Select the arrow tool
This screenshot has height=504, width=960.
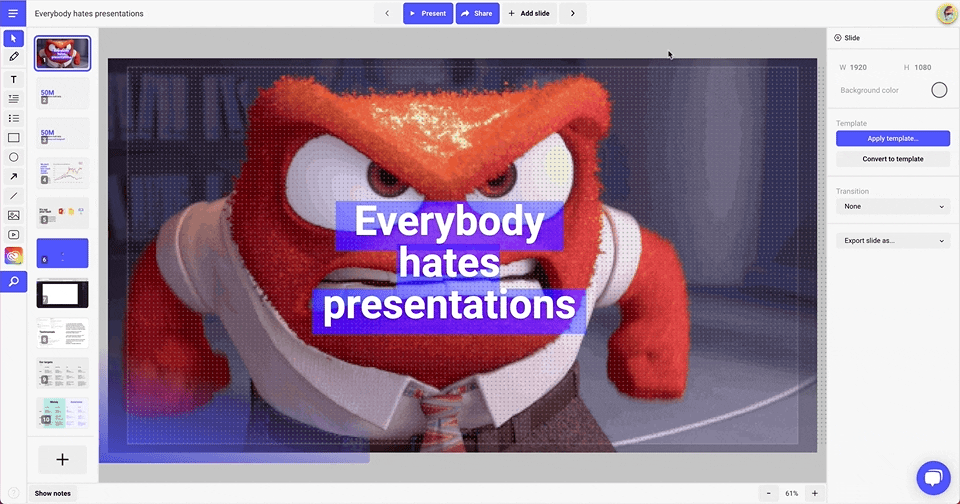13,176
